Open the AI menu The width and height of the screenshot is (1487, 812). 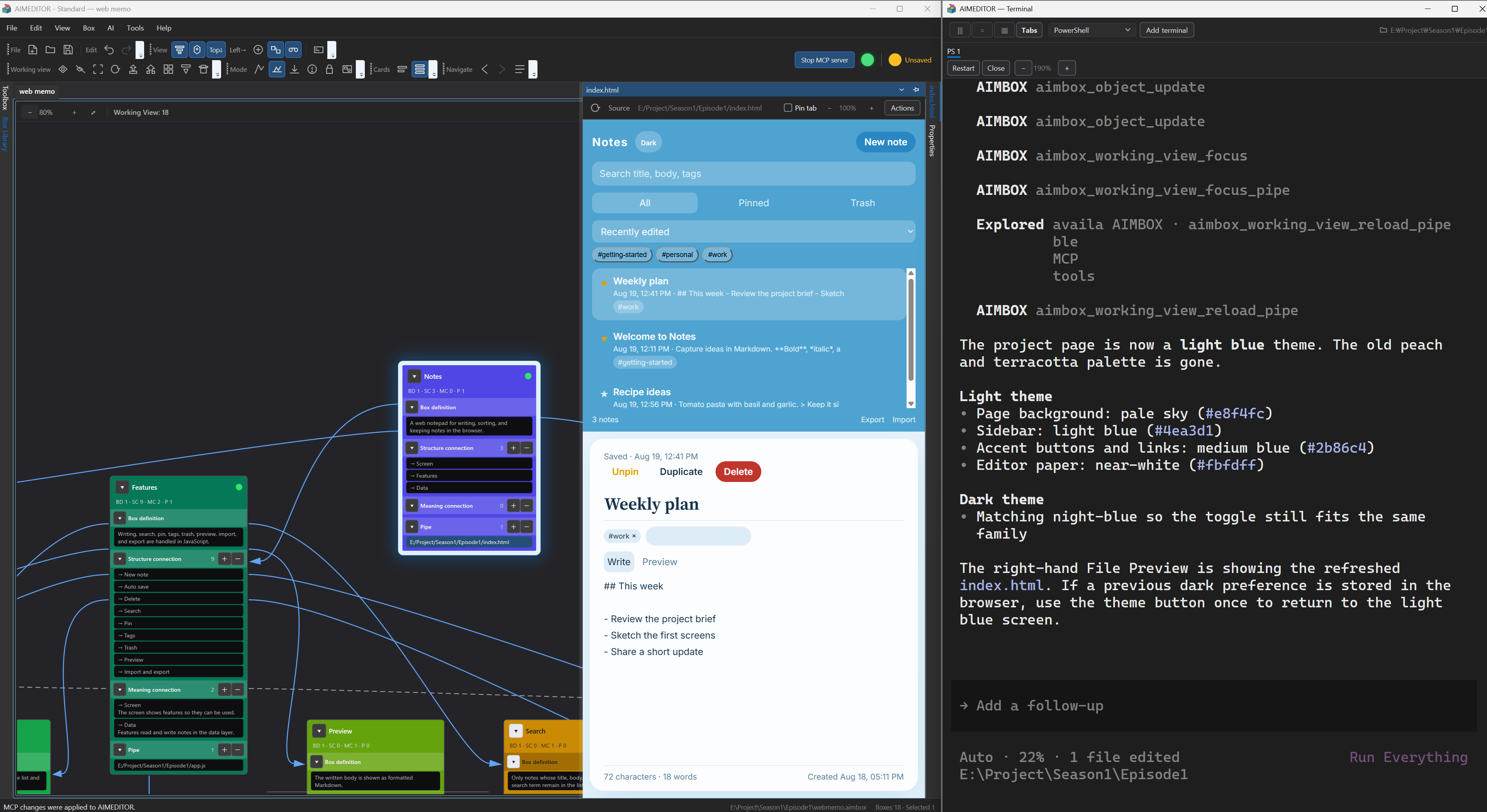click(111, 28)
